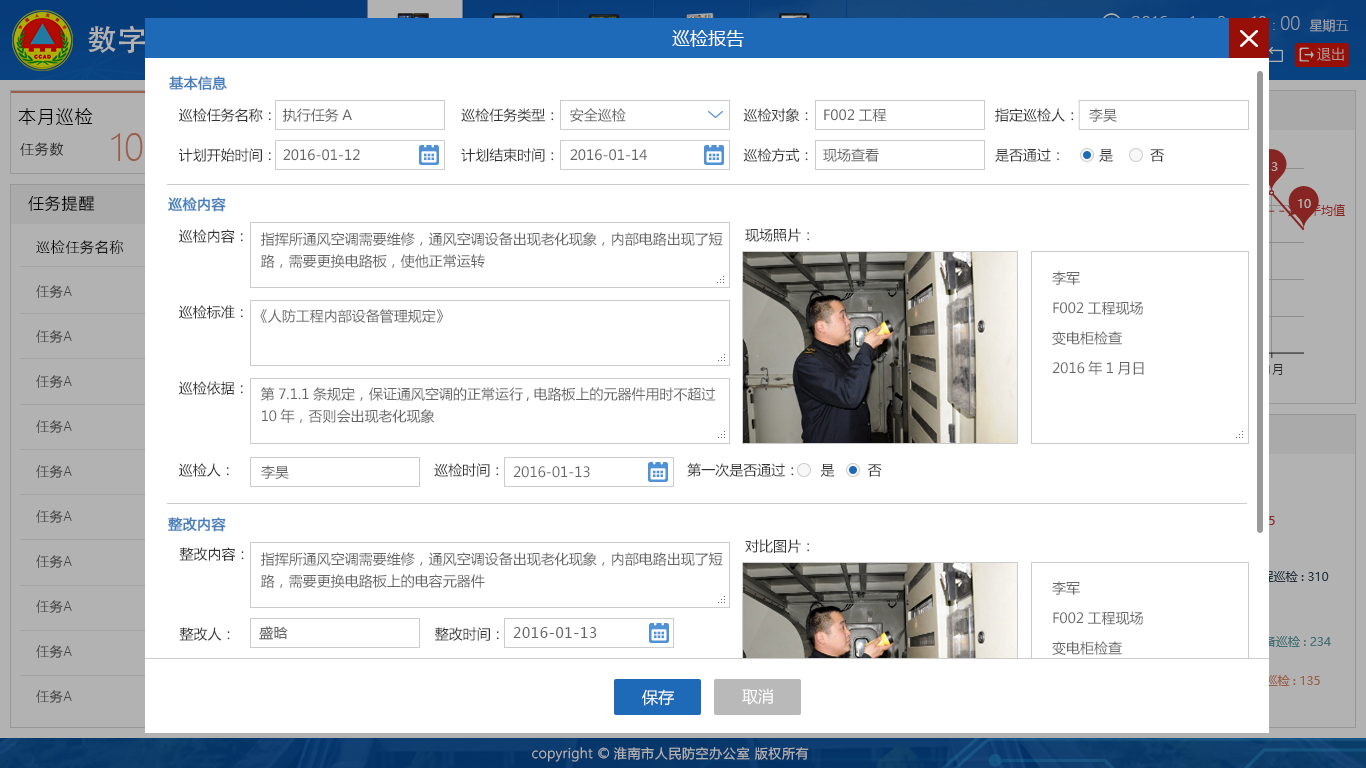Click 巡检任务名称 column header in background list
Viewport: 1366px width, 768px height.
[80, 247]
